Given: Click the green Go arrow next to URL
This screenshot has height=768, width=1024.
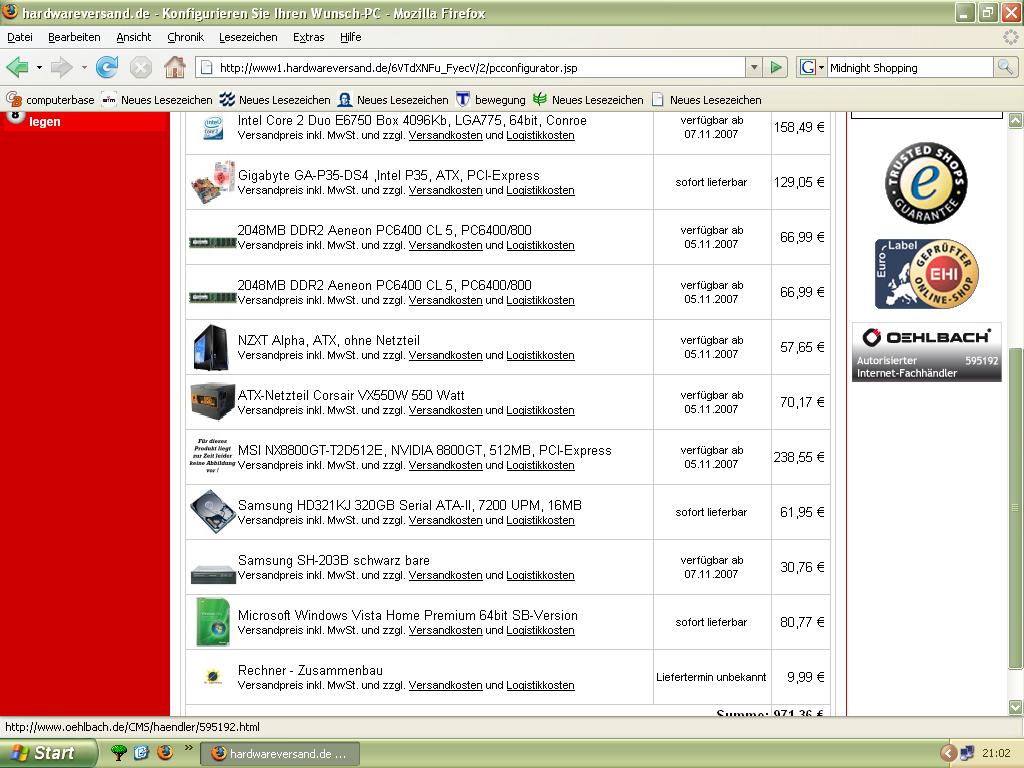Looking at the screenshot, I should pos(776,67).
